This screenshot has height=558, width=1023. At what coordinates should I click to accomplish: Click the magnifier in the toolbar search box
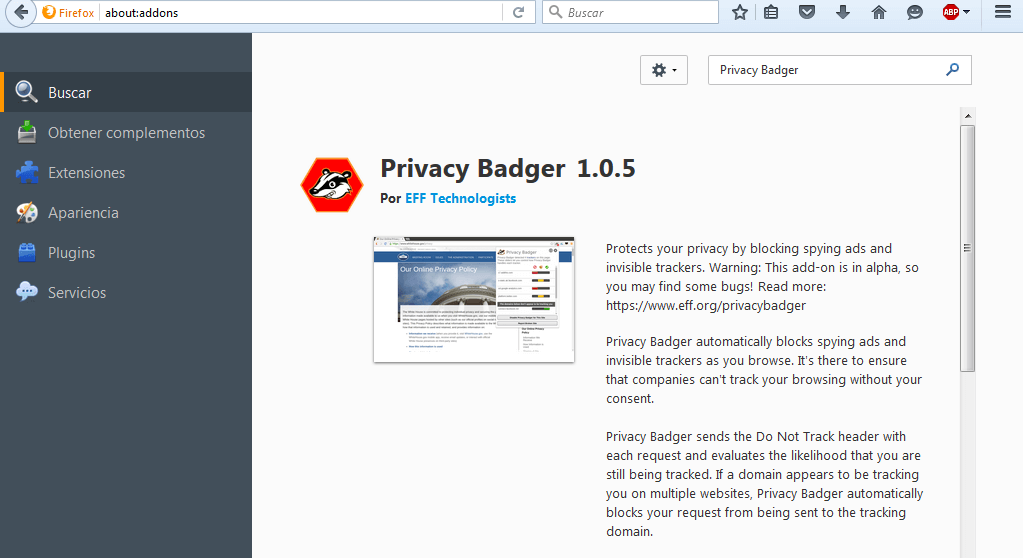click(555, 12)
